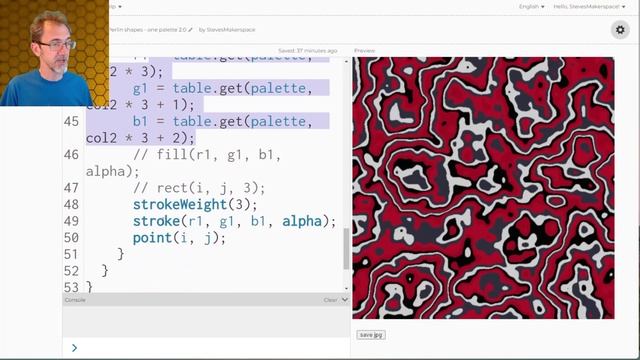This screenshot has width=640, height=360.
Task: Click the save jpg button
Action: 371,335
